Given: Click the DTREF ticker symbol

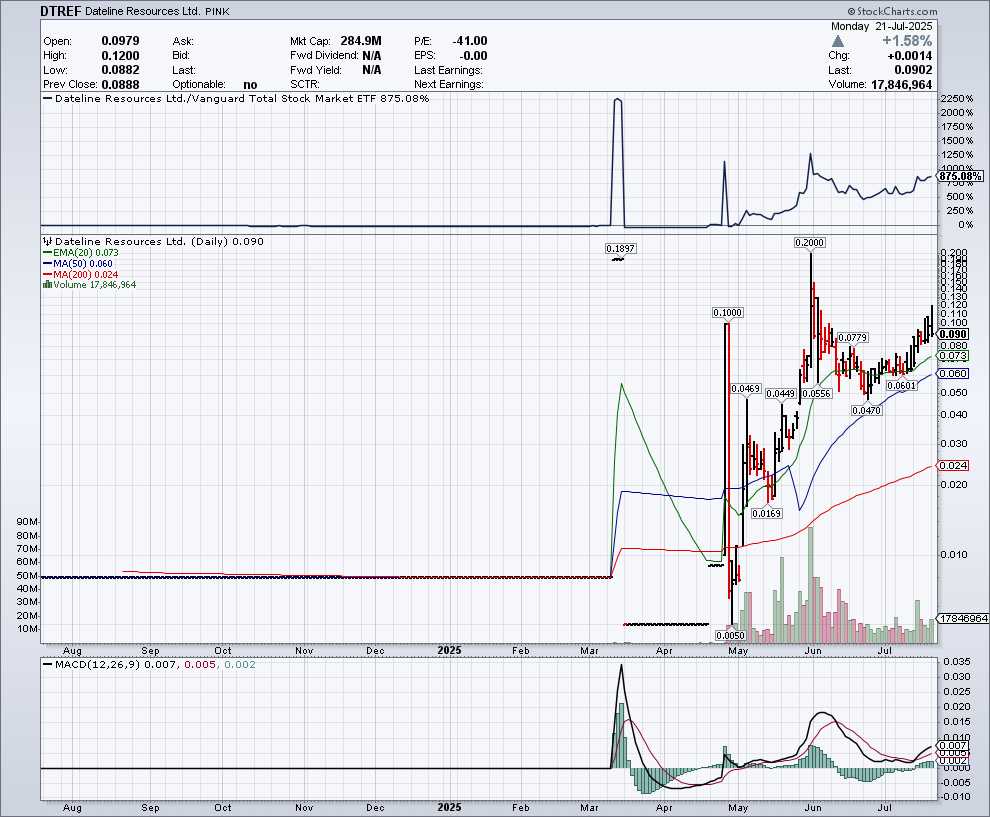Looking at the screenshot, I should click(x=61, y=11).
